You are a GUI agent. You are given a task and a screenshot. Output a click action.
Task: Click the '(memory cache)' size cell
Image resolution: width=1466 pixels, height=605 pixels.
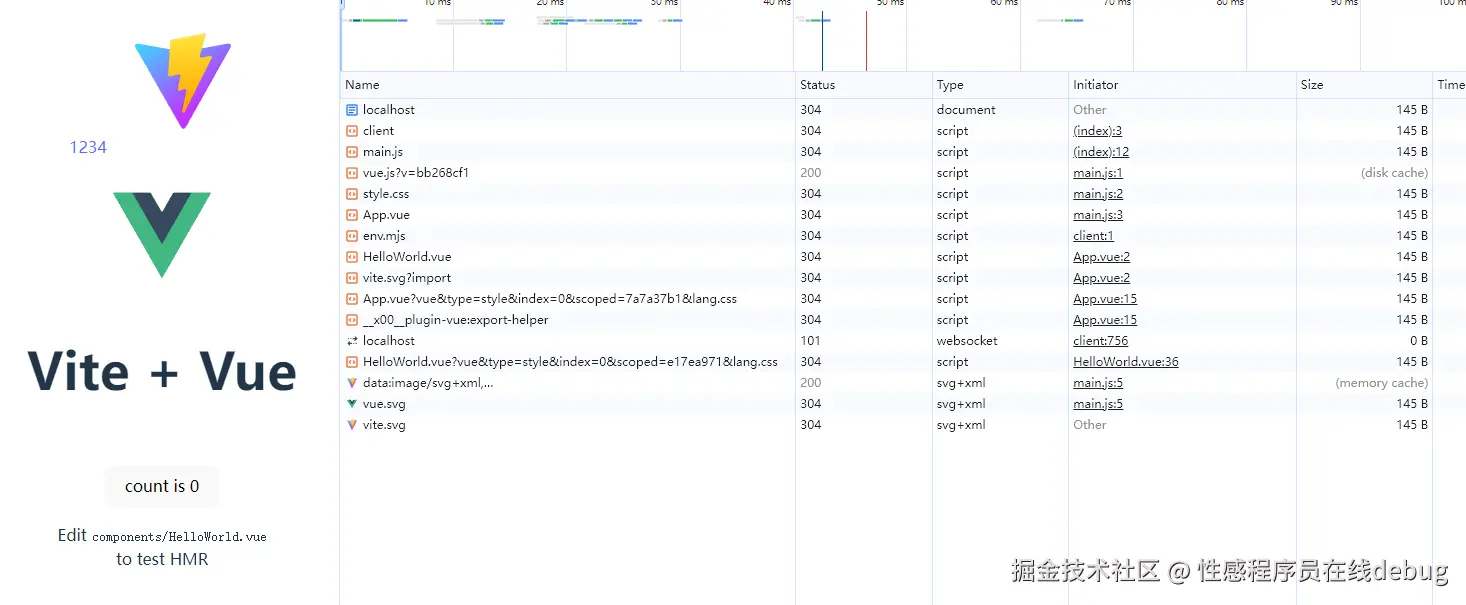click(x=1382, y=383)
